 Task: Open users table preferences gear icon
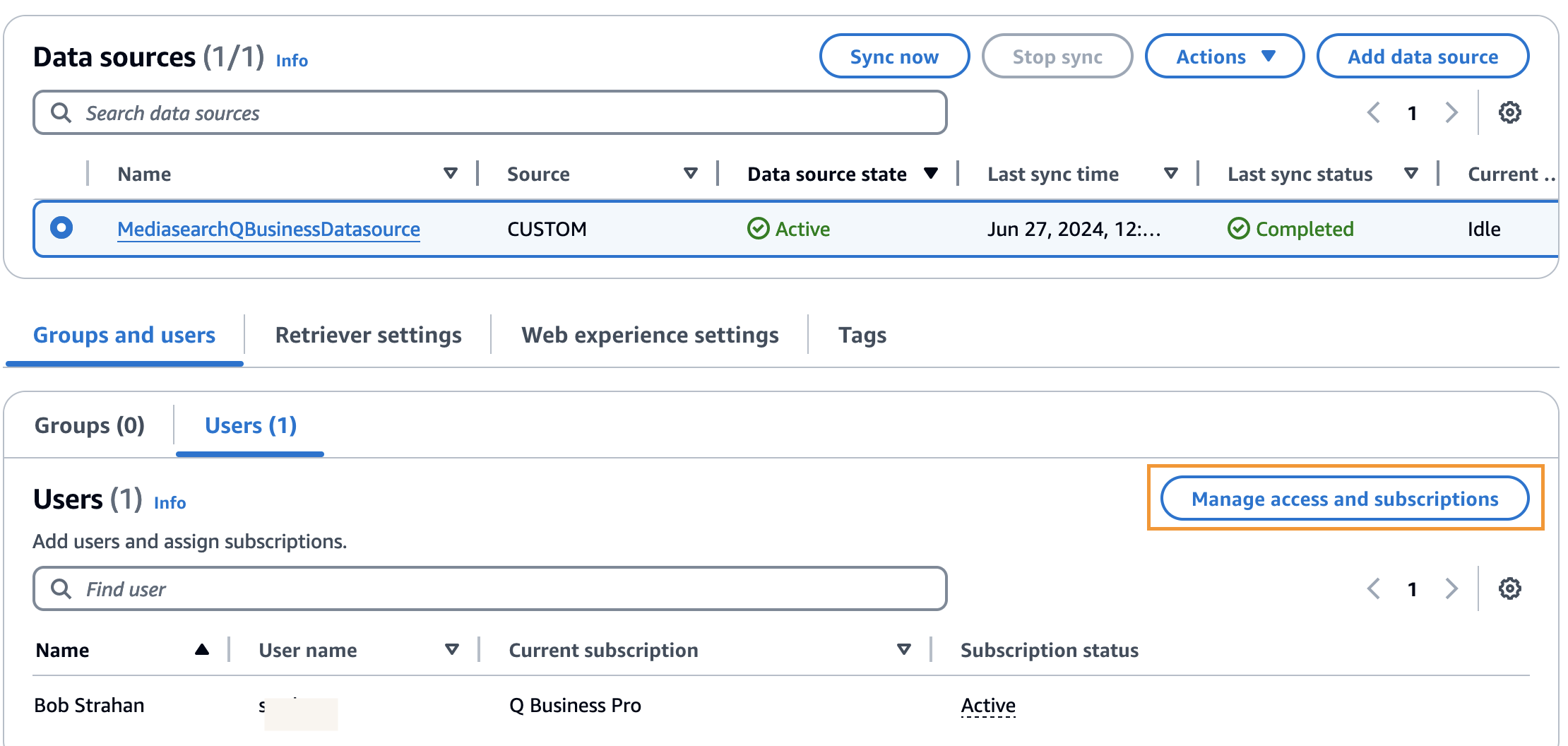coord(1509,588)
